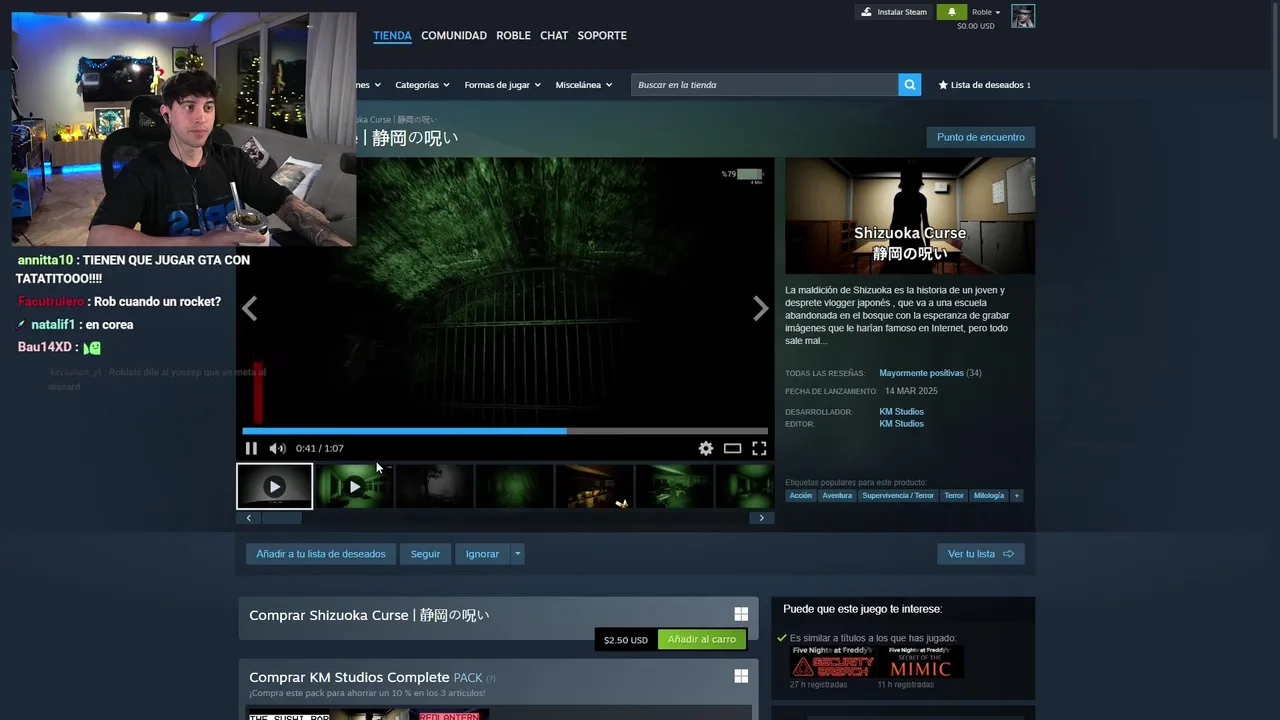Open COMUNIDAD menu

(x=454, y=35)
